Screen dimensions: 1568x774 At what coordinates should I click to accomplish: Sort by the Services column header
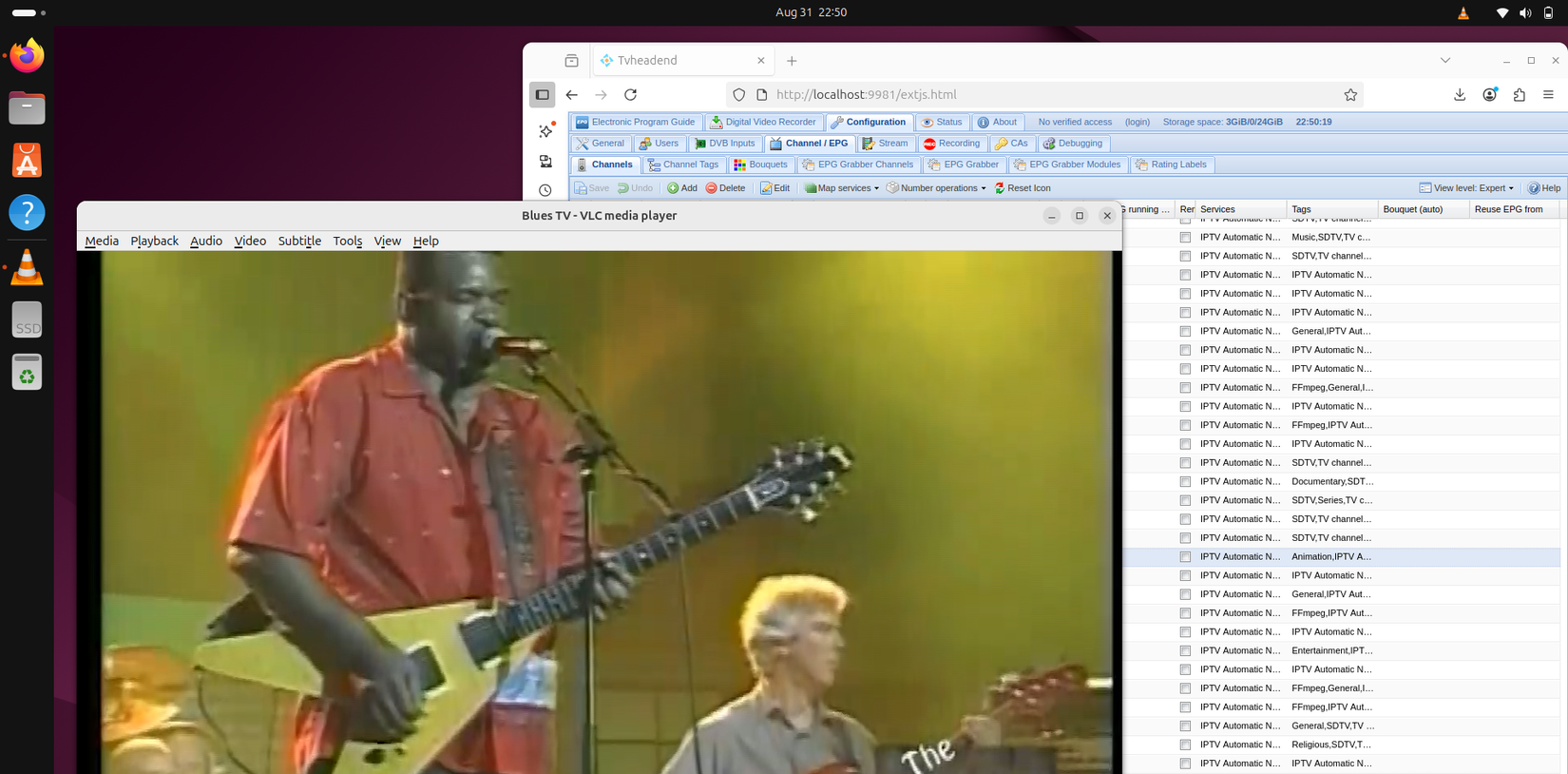click(x=1241, y=209)
